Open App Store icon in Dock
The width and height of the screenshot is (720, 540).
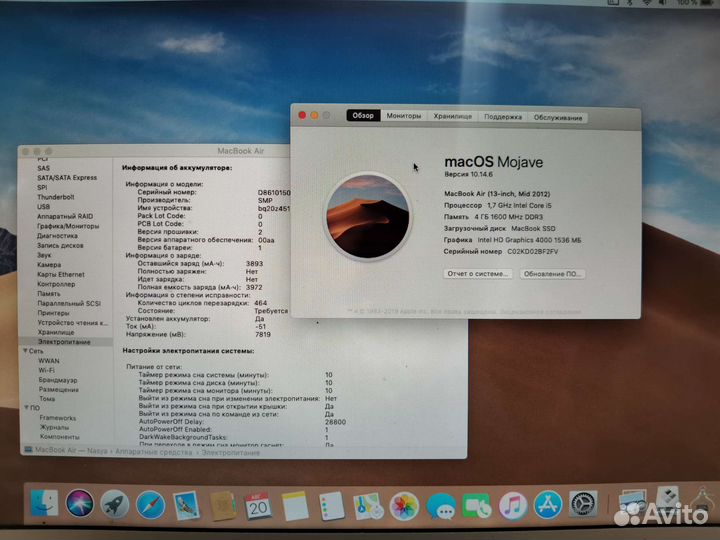pyautogui.click(x=548, y=505)
